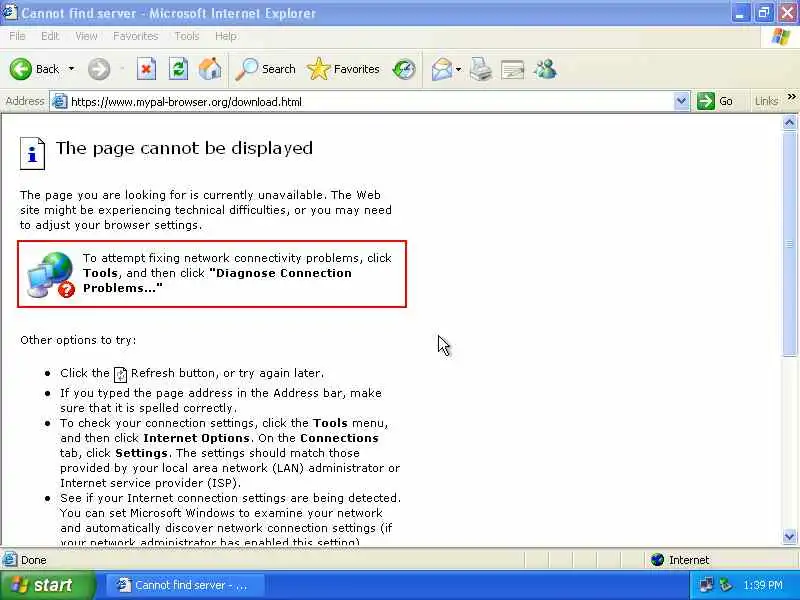Image resolution: width=800 pixels, height=600 pixels.
Task: Click the status bar page icon
Action: click(x=10, y=560)
